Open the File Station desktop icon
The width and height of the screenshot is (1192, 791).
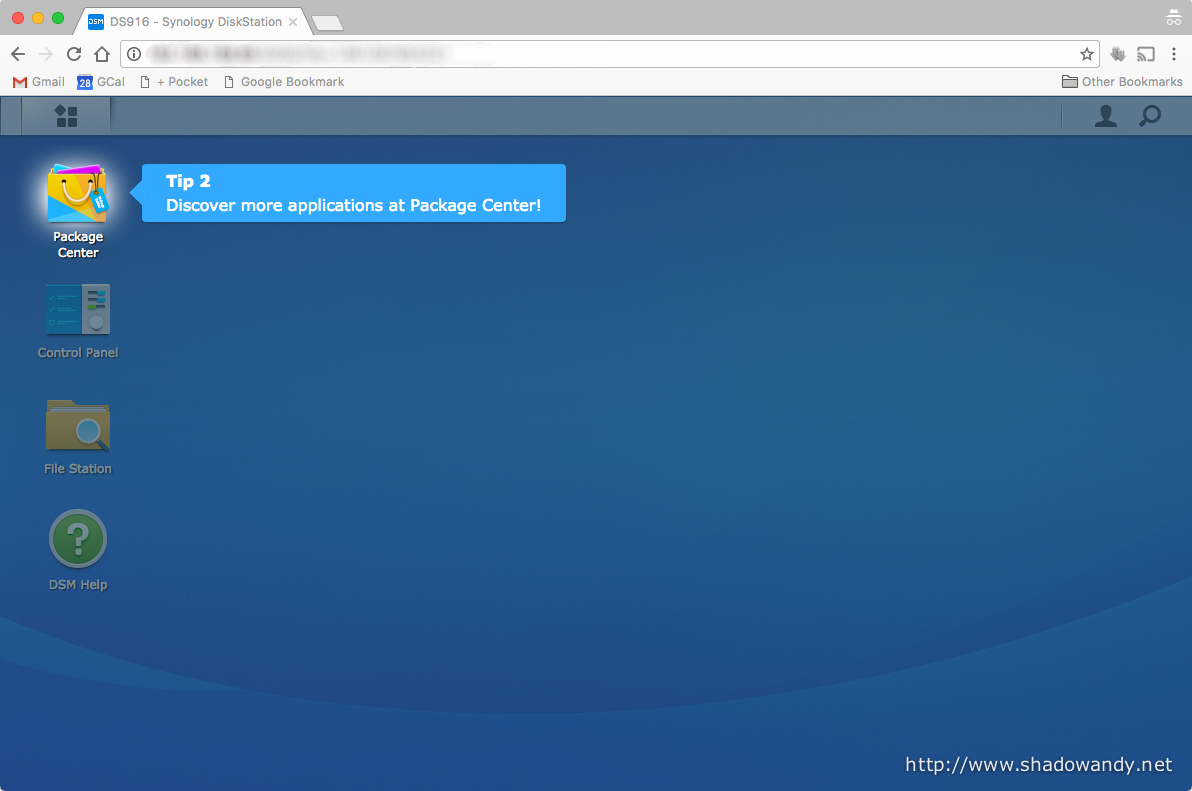[x=78, y=426]
